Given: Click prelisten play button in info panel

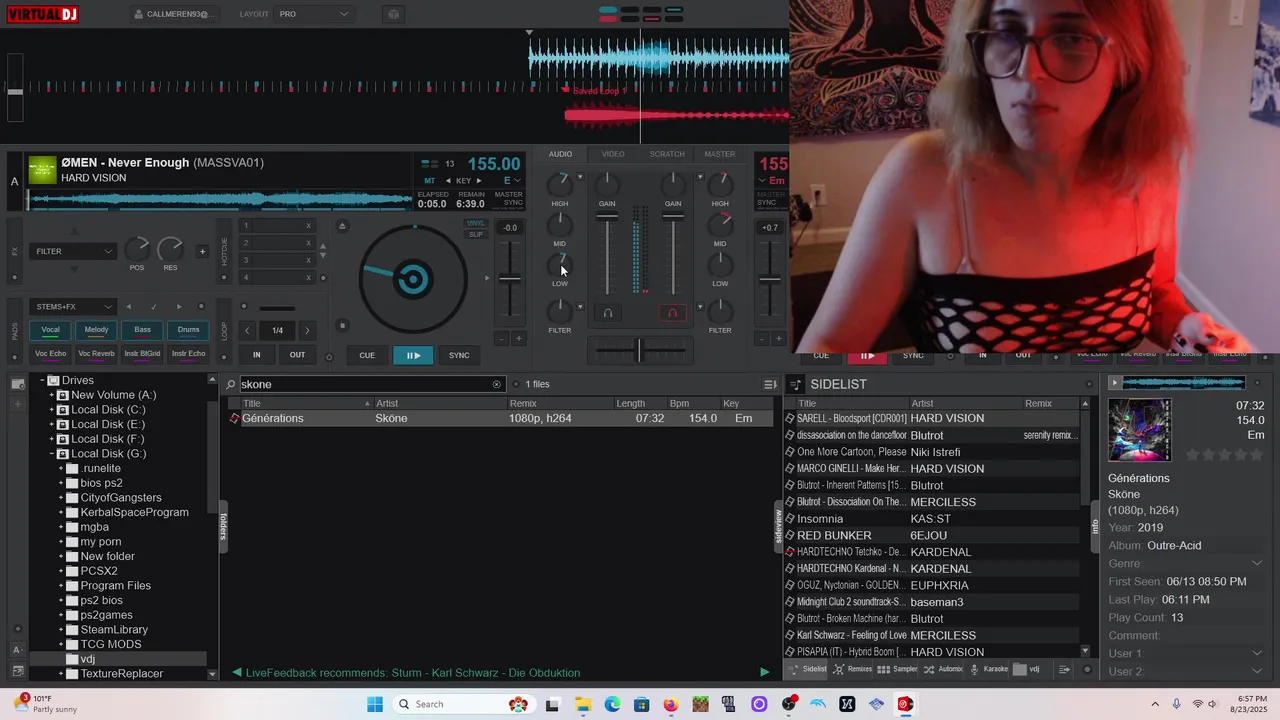Looking at the screenshot, I should 1115,382.
